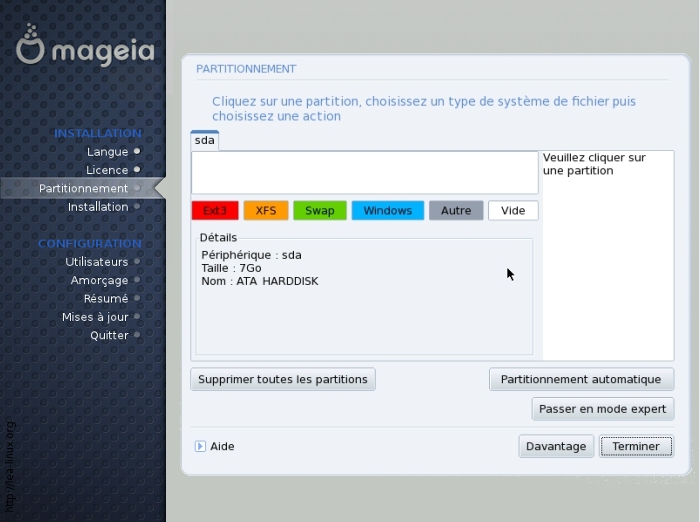Click the Davantage button

point(556,446)
